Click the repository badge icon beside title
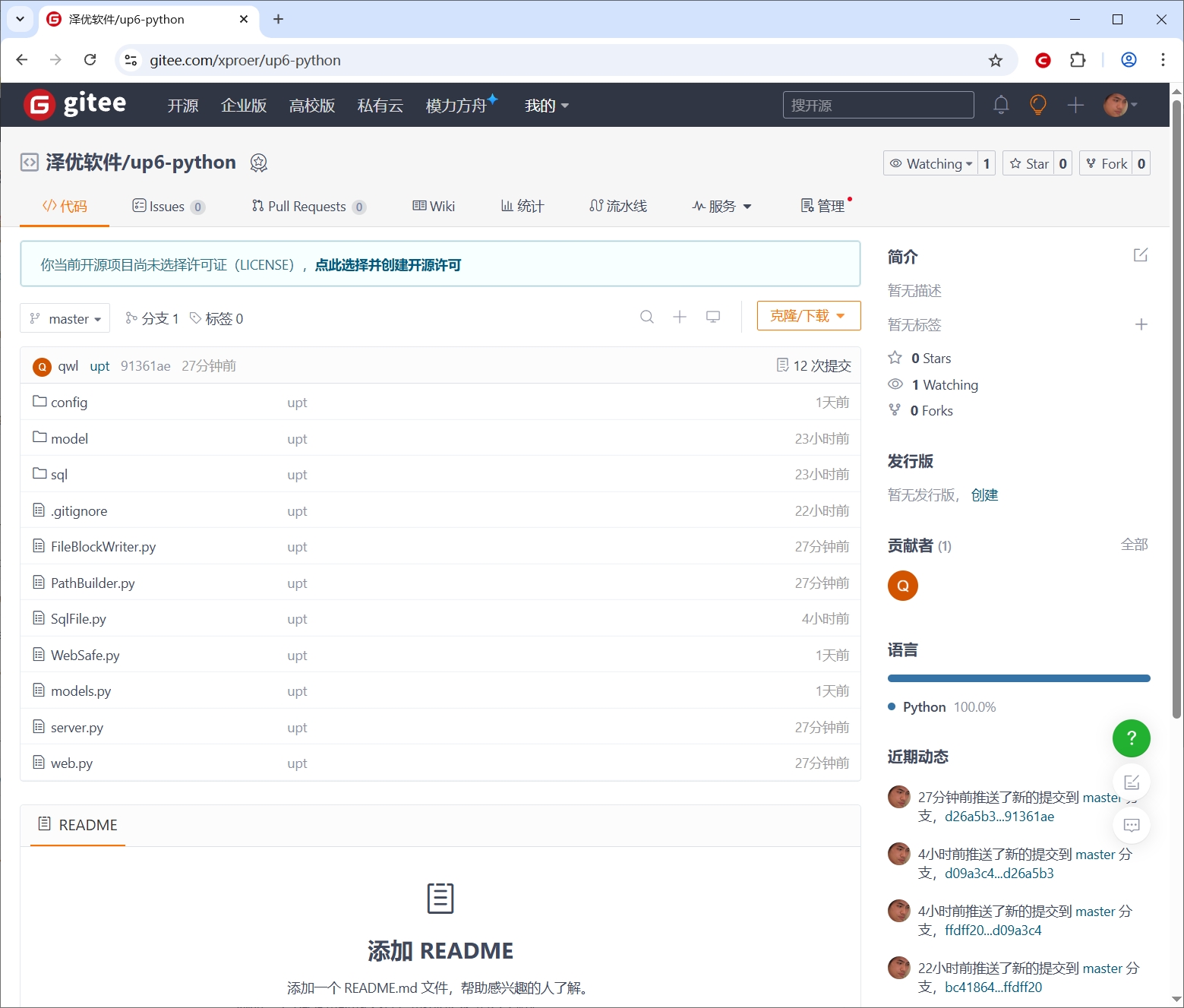 [259, 163]
